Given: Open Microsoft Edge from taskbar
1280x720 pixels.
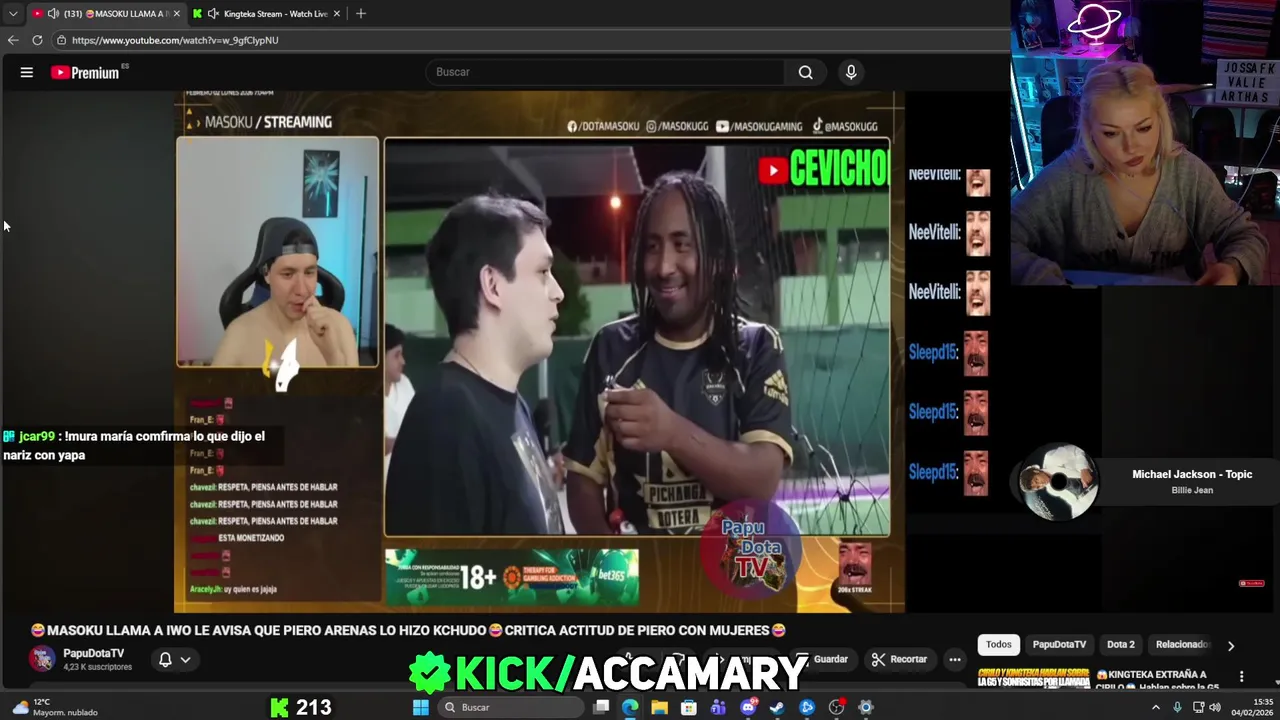Looking at the screenshot, I should [630, 707].
